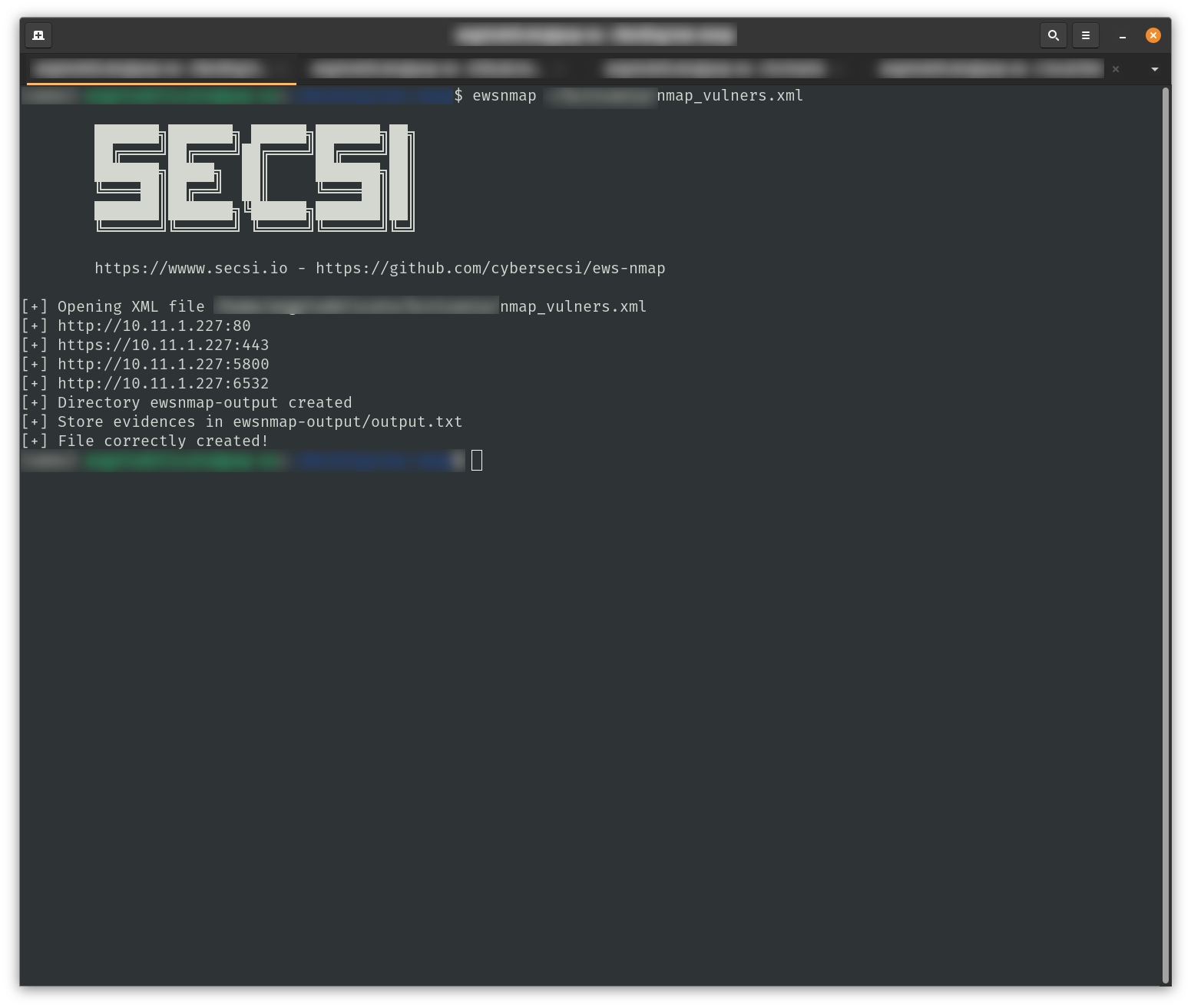Image resolution: width=1191 pixels, height=1008 pixels.
Task: Click the "Store evidences in ewsnmap-output/output.txt" line
Action: coord(242,422)
